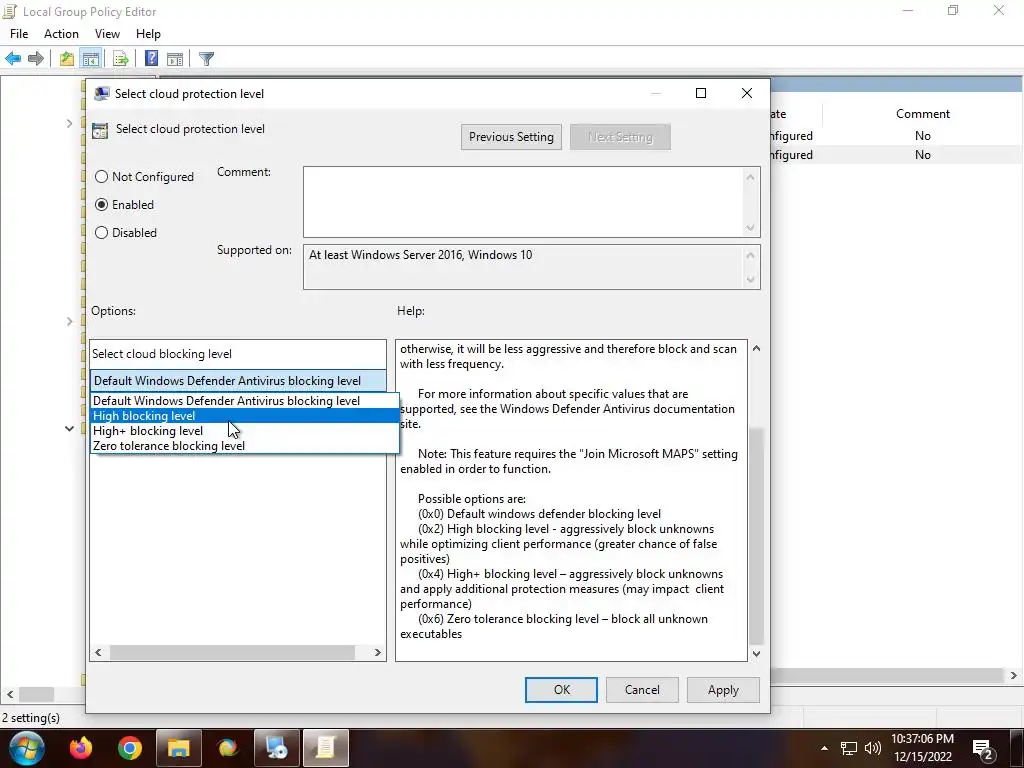Expand the first collapsed tree node in the console tree
Screen dimensions: 1024x768
click(69, 123)
